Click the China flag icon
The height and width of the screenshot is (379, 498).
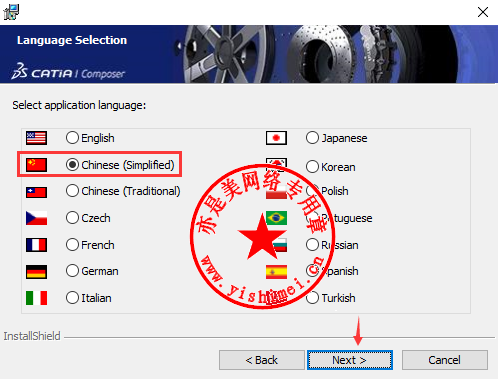click(36, 165)
